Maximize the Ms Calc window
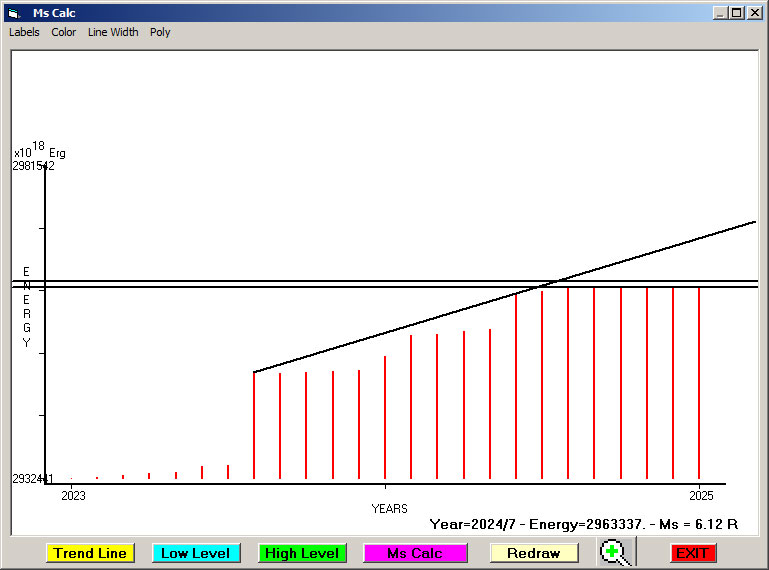 [x=737, y=13]
